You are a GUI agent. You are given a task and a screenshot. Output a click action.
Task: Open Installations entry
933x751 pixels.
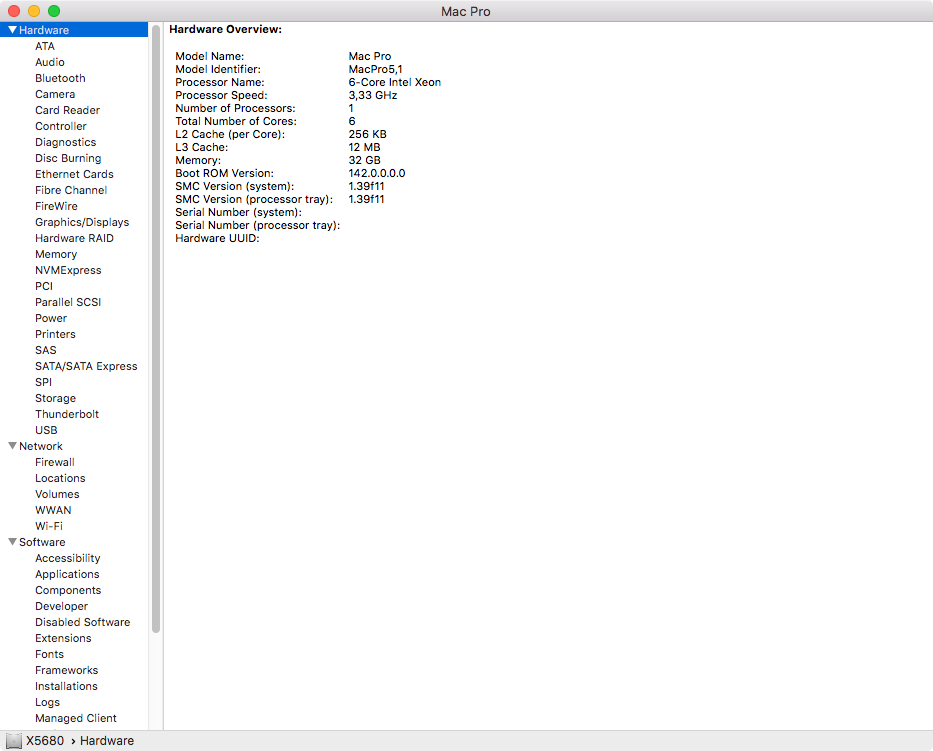pos(66,687)
